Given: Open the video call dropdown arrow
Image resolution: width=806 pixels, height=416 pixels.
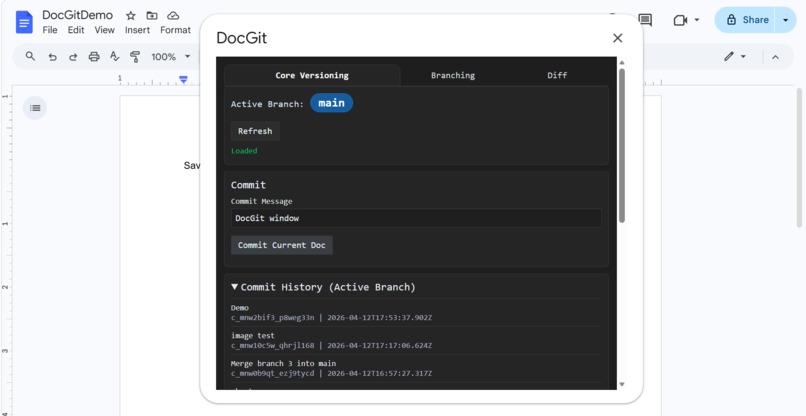Looking at the screenshot, I should pyautogui.click(x=697, y=20).
